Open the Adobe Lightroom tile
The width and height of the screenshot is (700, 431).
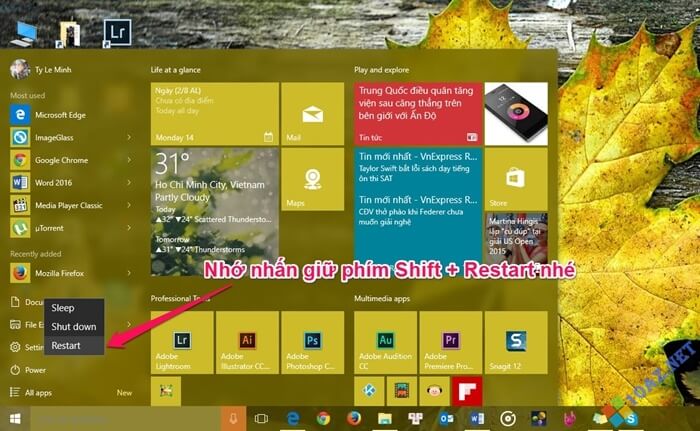tap(182, 342)
